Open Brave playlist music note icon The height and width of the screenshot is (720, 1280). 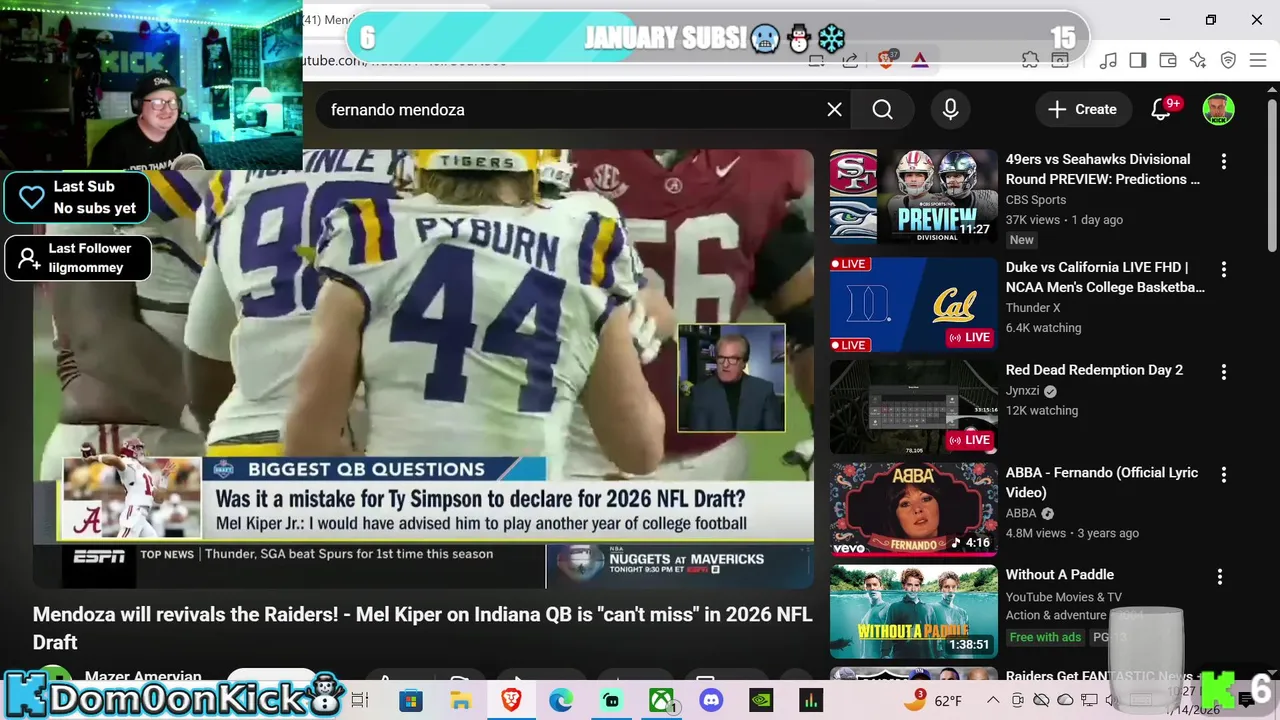[1108, 61]
